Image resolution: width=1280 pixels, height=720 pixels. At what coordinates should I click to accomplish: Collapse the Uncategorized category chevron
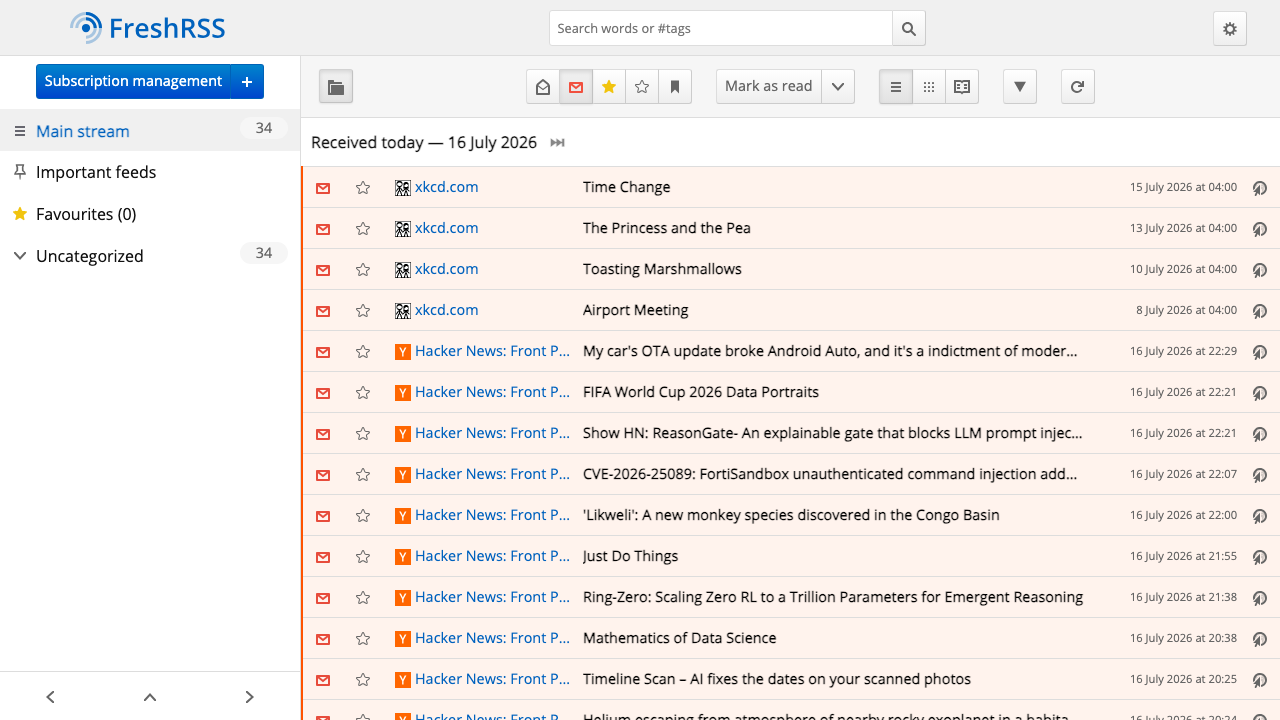click(19, 256)
